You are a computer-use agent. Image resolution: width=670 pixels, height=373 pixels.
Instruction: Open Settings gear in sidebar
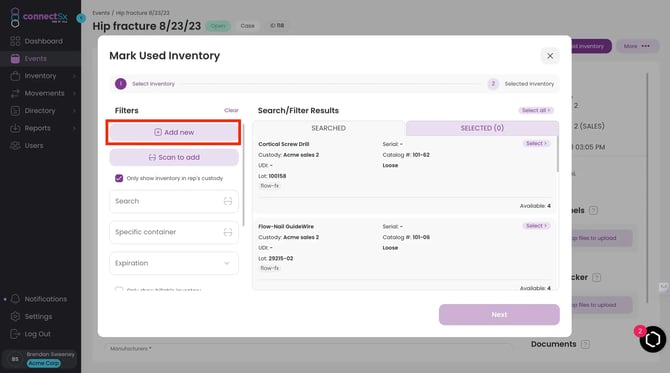coord(15,316)
